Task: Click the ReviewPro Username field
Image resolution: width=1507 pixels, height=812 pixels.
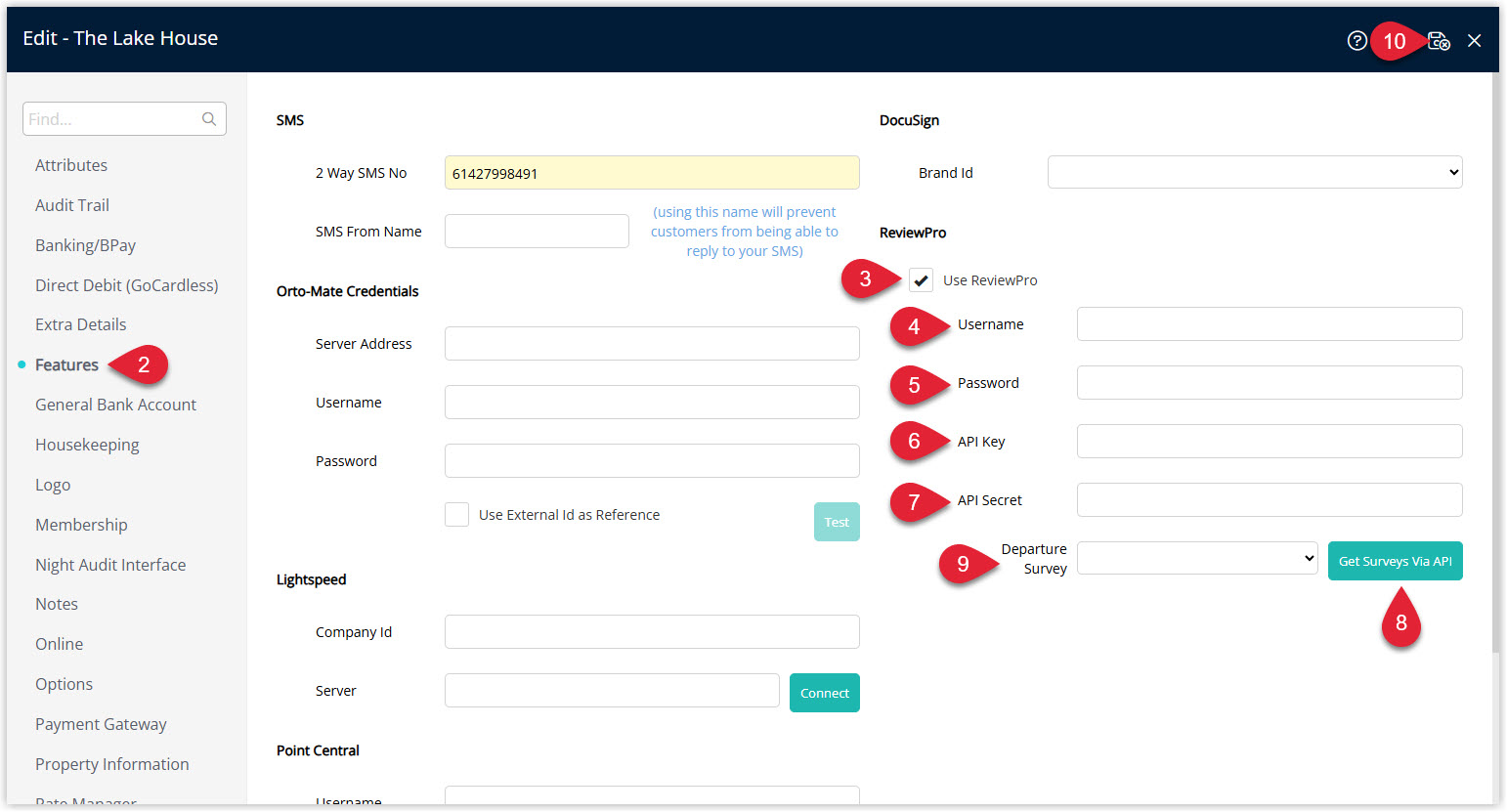Action: [x=1270, y=324]
